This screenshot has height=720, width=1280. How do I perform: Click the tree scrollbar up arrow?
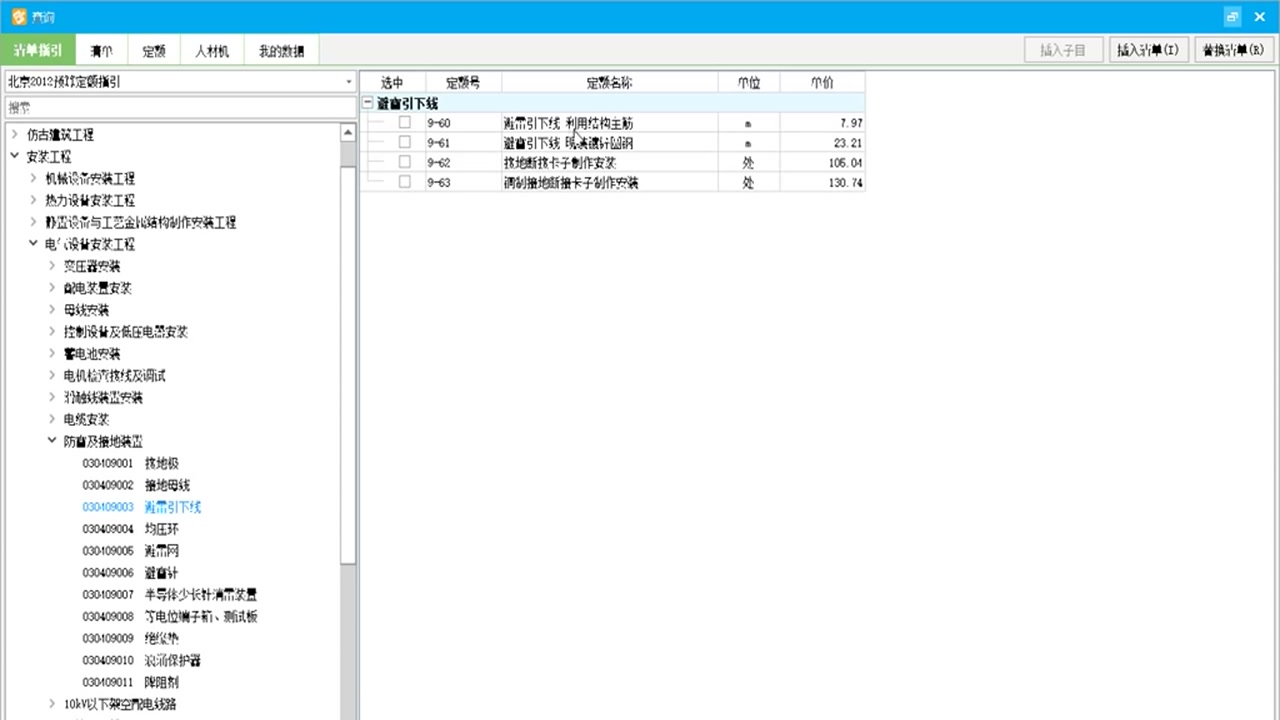[348, 132]
